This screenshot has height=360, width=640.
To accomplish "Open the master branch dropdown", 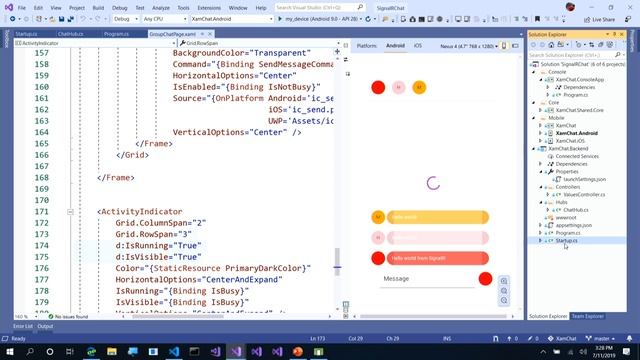I will (600, 338).
